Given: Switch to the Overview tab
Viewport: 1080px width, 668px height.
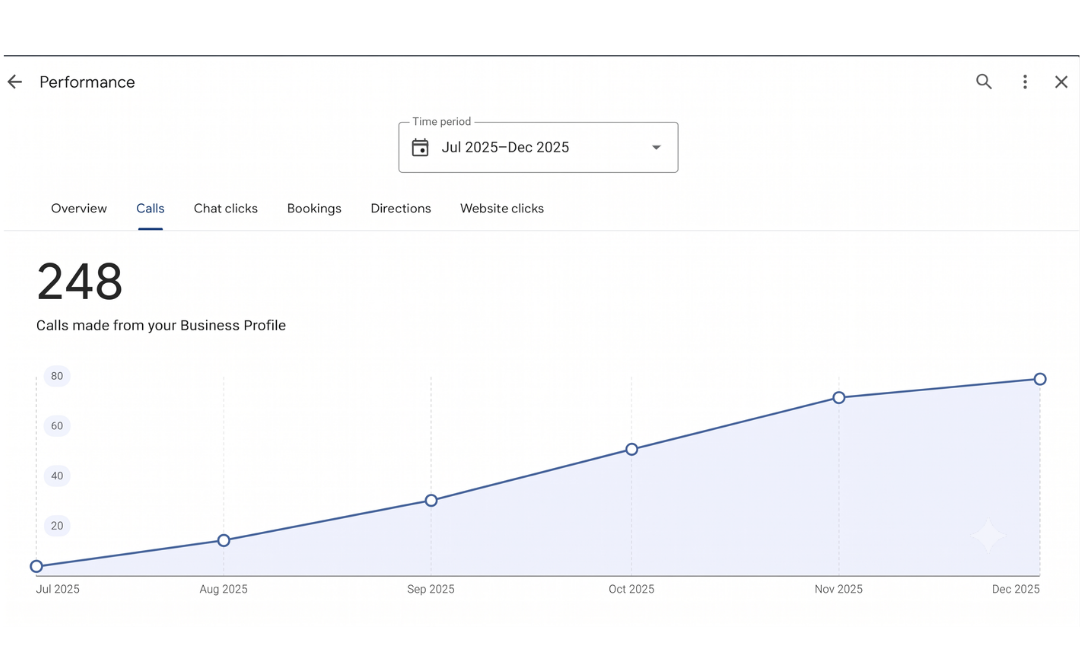Looking at the screenshot, I should 79,209.
